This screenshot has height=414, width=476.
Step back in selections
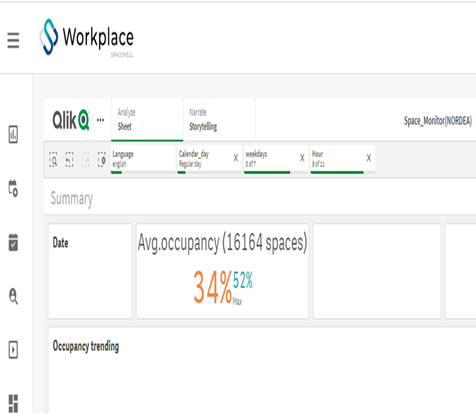[x=69, y=159]
